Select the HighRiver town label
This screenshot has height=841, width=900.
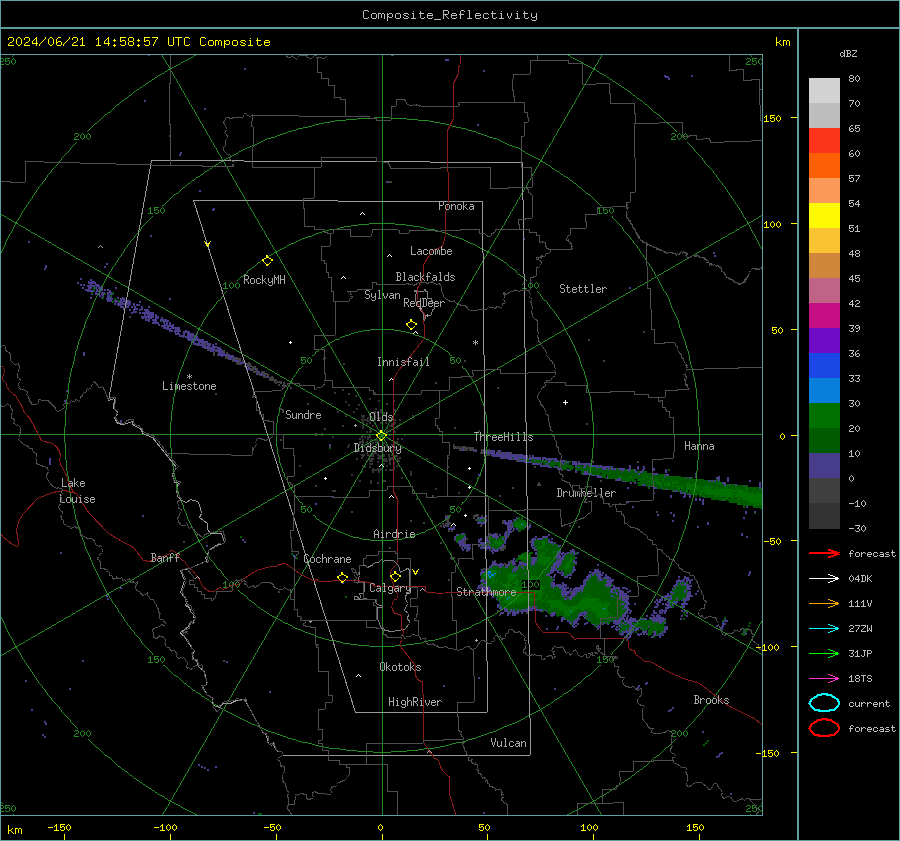[415, 702]
